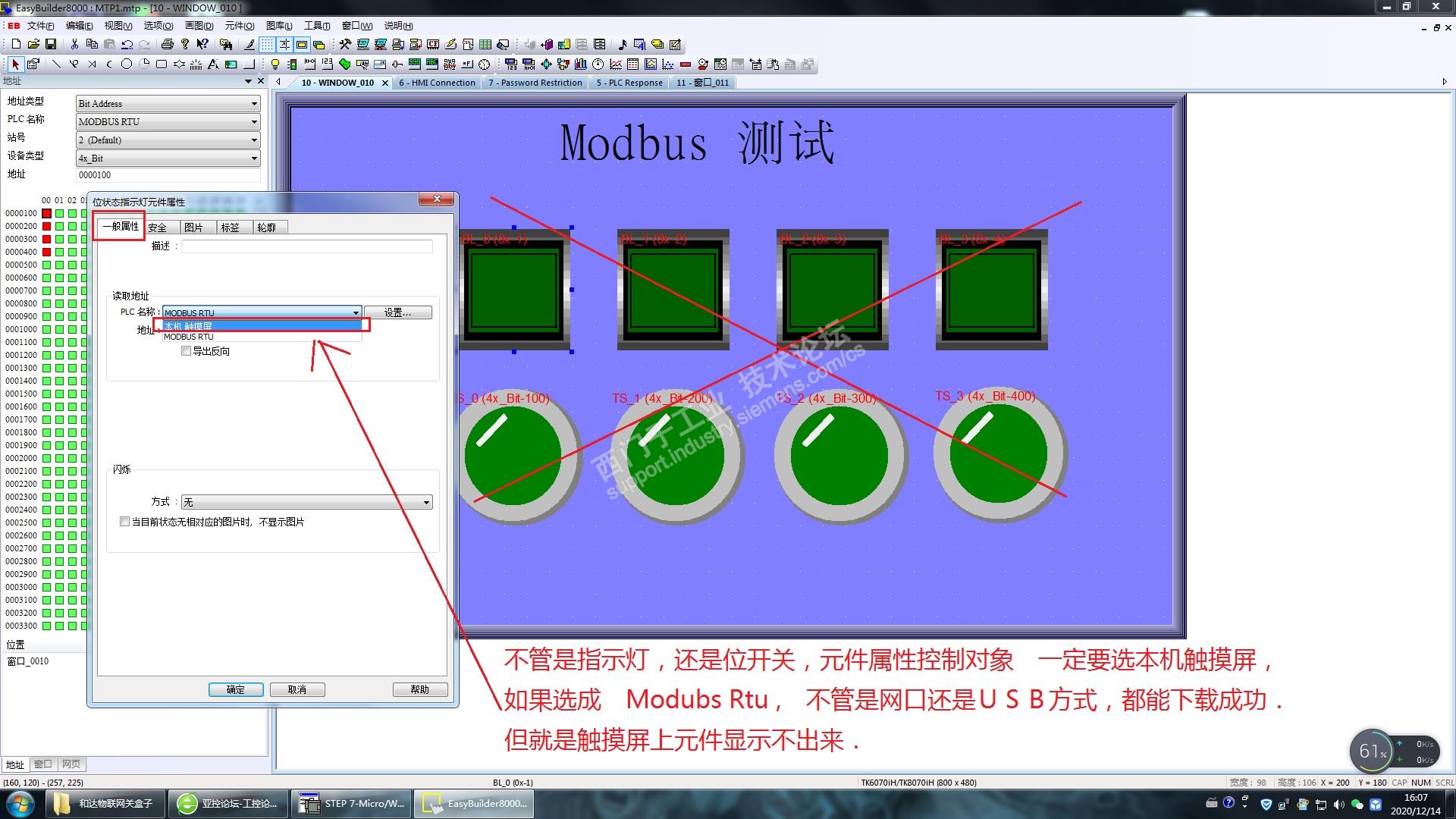This screenshot has height=819, width=1456.
Task: Switch to the 6 - HMI Connection tab
Action: [437, 83]
